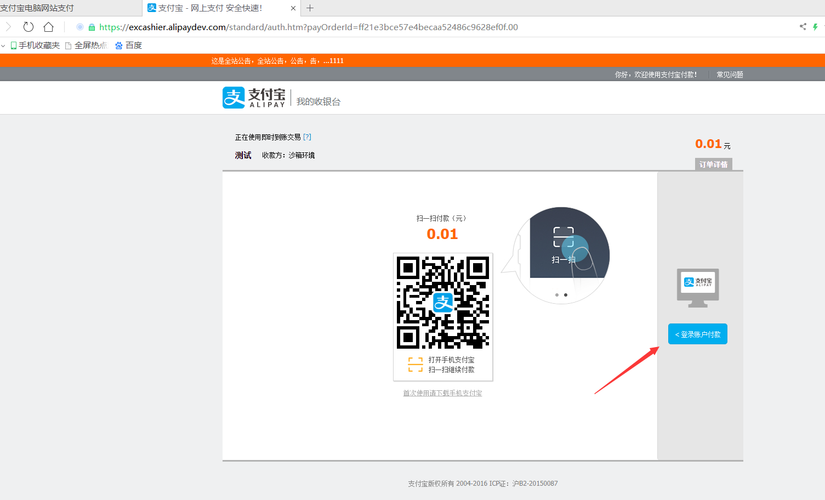Click the address bar URL

(x=308, y=27)
